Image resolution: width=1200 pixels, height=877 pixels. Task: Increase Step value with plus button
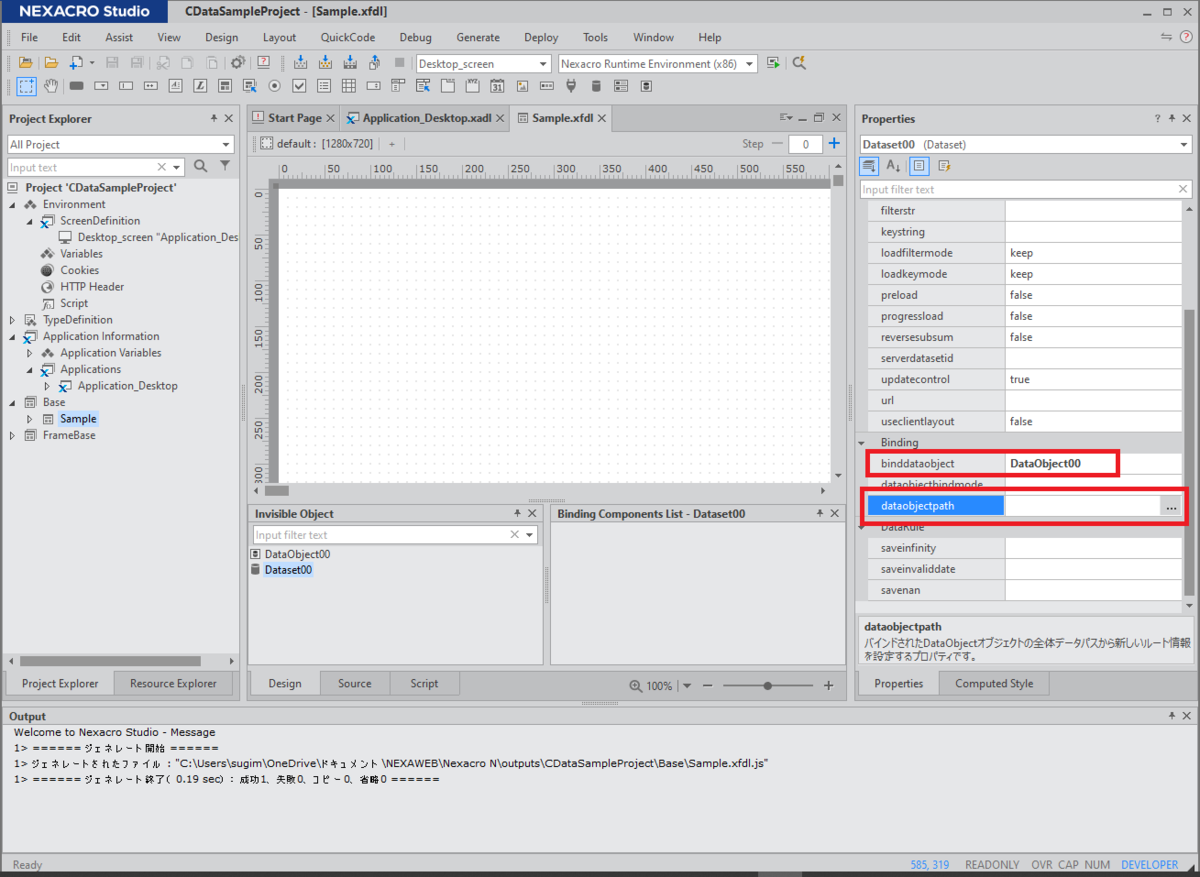coord(834,144)
